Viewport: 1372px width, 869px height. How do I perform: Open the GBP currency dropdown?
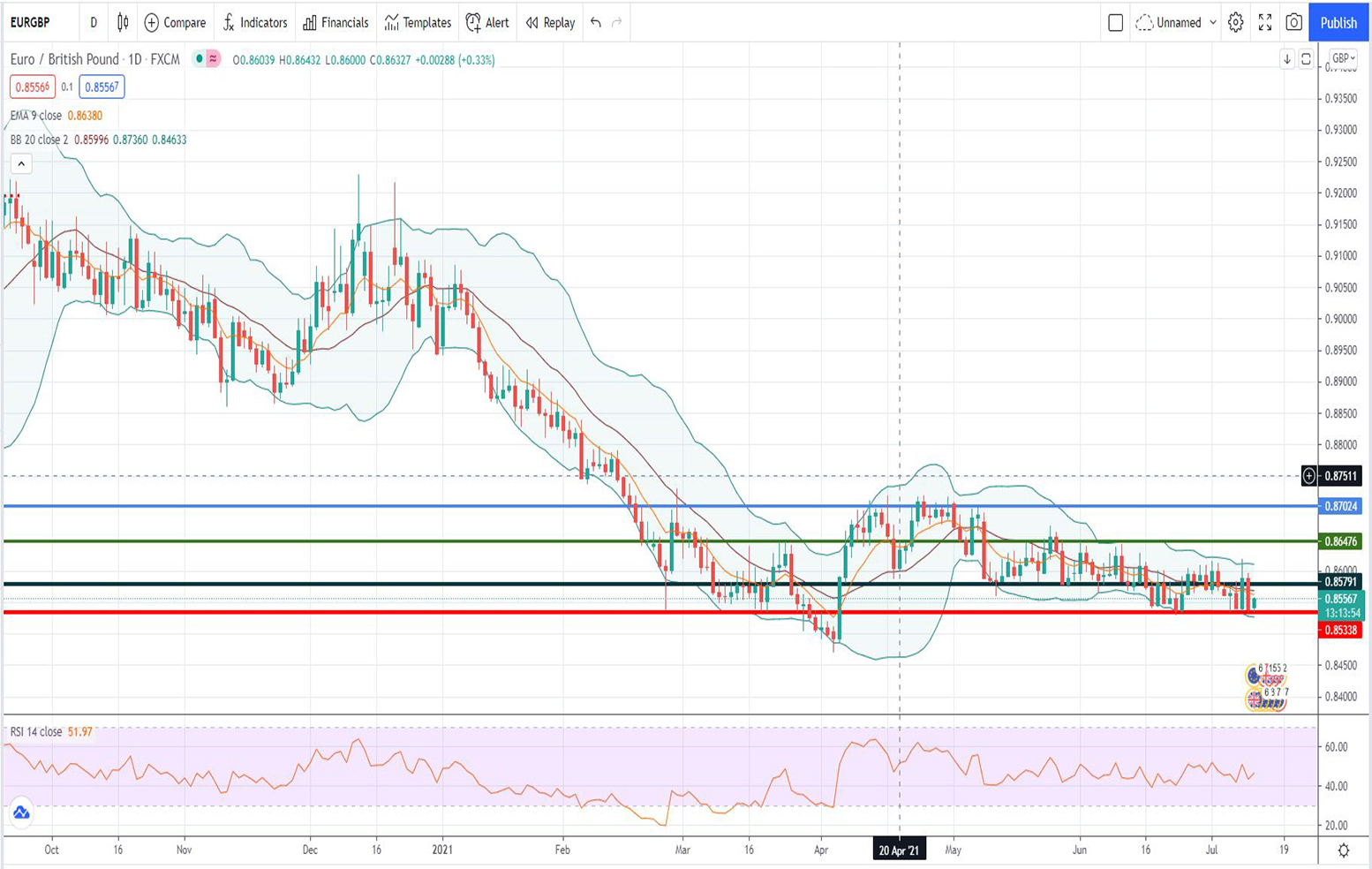coord(1343,58)
